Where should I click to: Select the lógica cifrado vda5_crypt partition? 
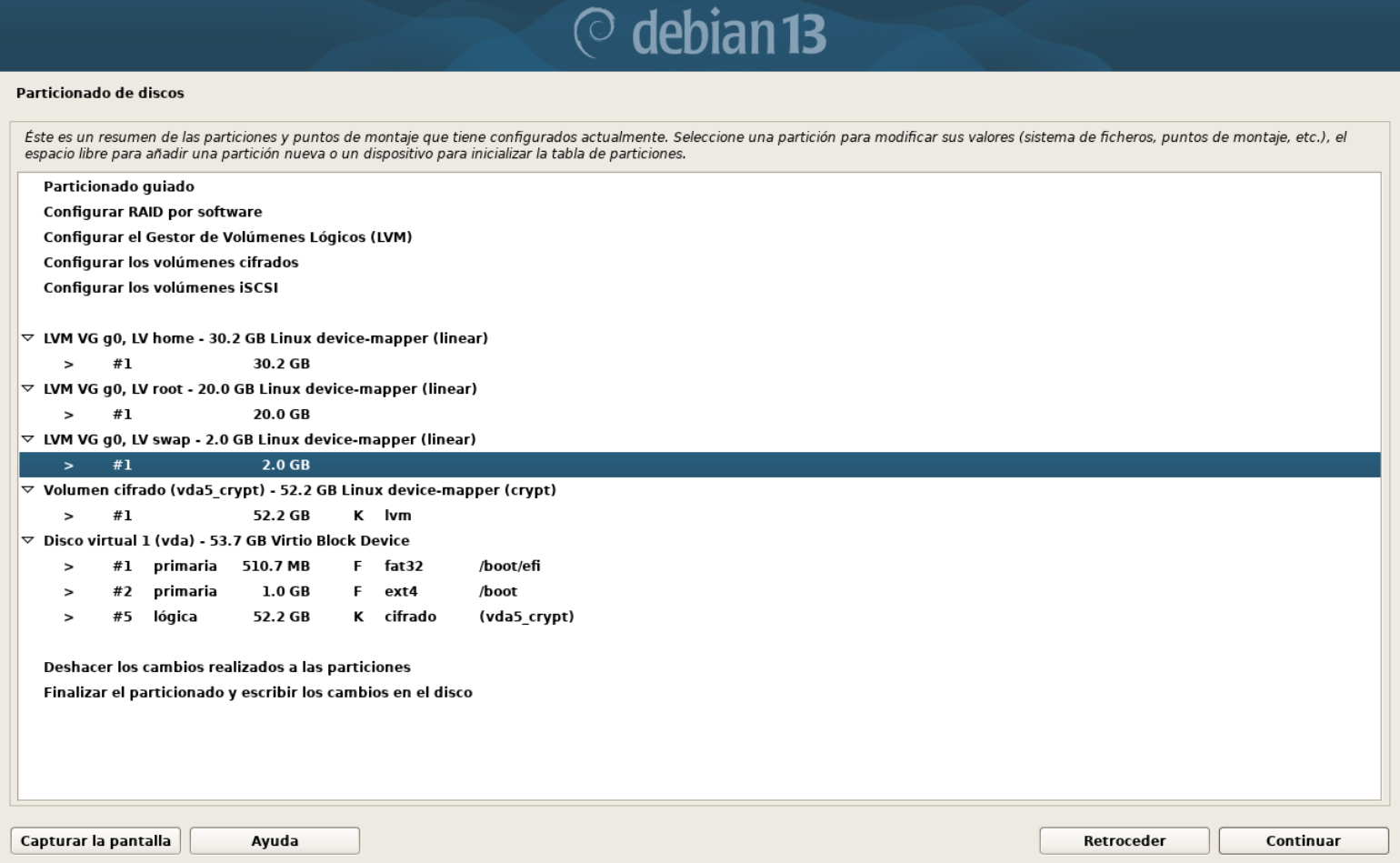coord(409,617)
